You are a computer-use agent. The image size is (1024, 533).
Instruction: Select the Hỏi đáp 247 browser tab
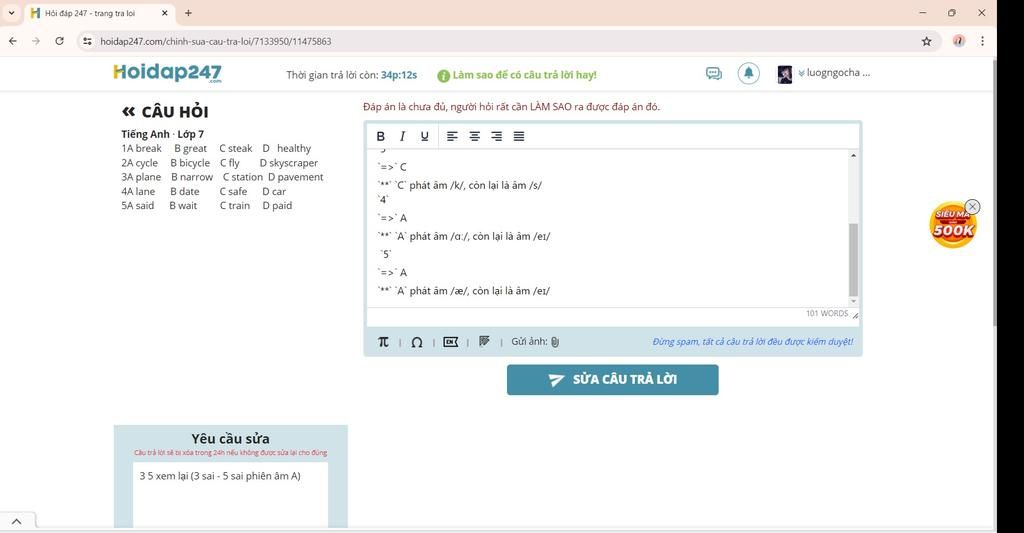pyautogui.click(x=99, y=13)
